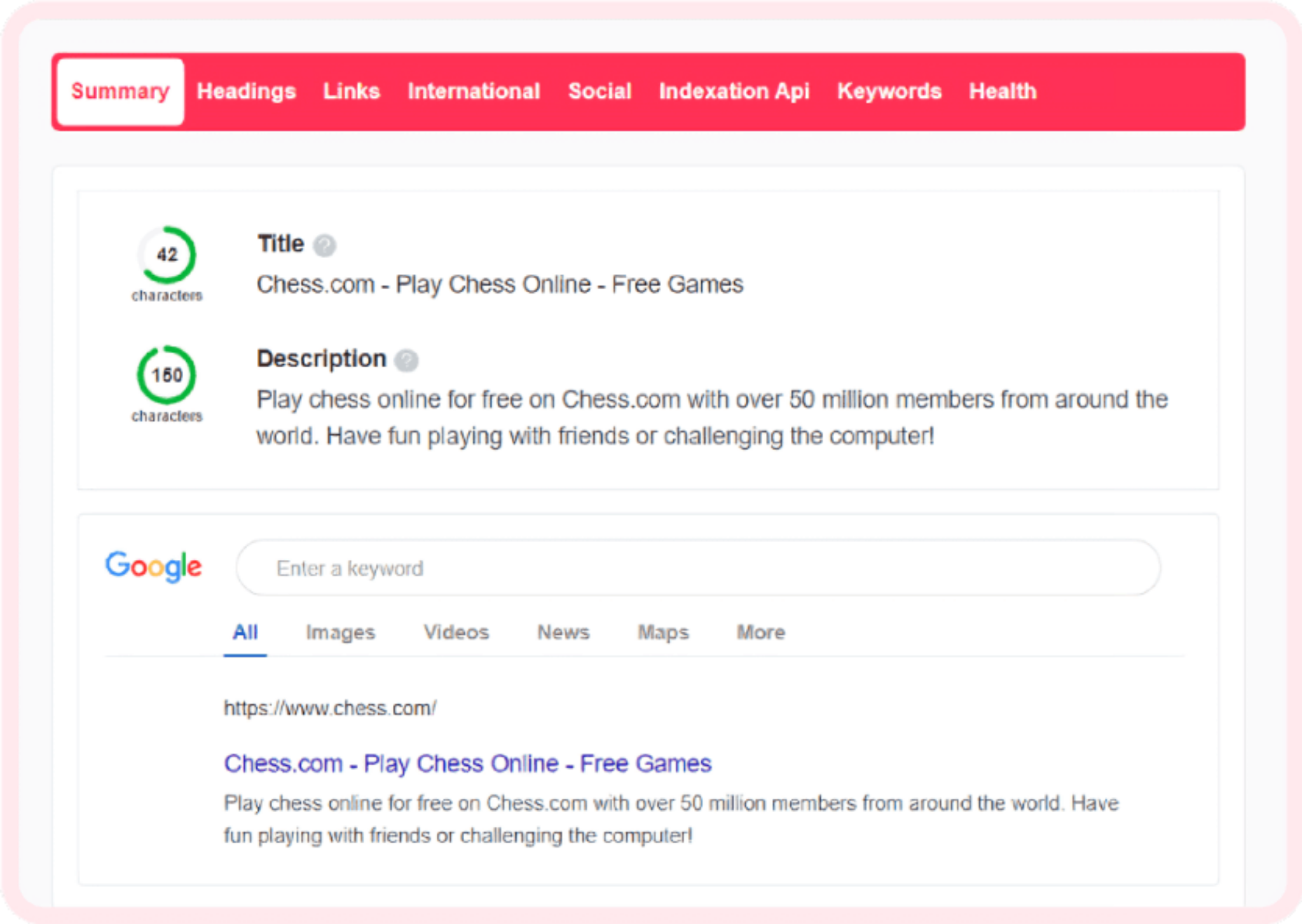Image resolution: width=1302 pixels, height=924 pixels.
Task: Click the Title heading label
Action: tap(280, 244)
